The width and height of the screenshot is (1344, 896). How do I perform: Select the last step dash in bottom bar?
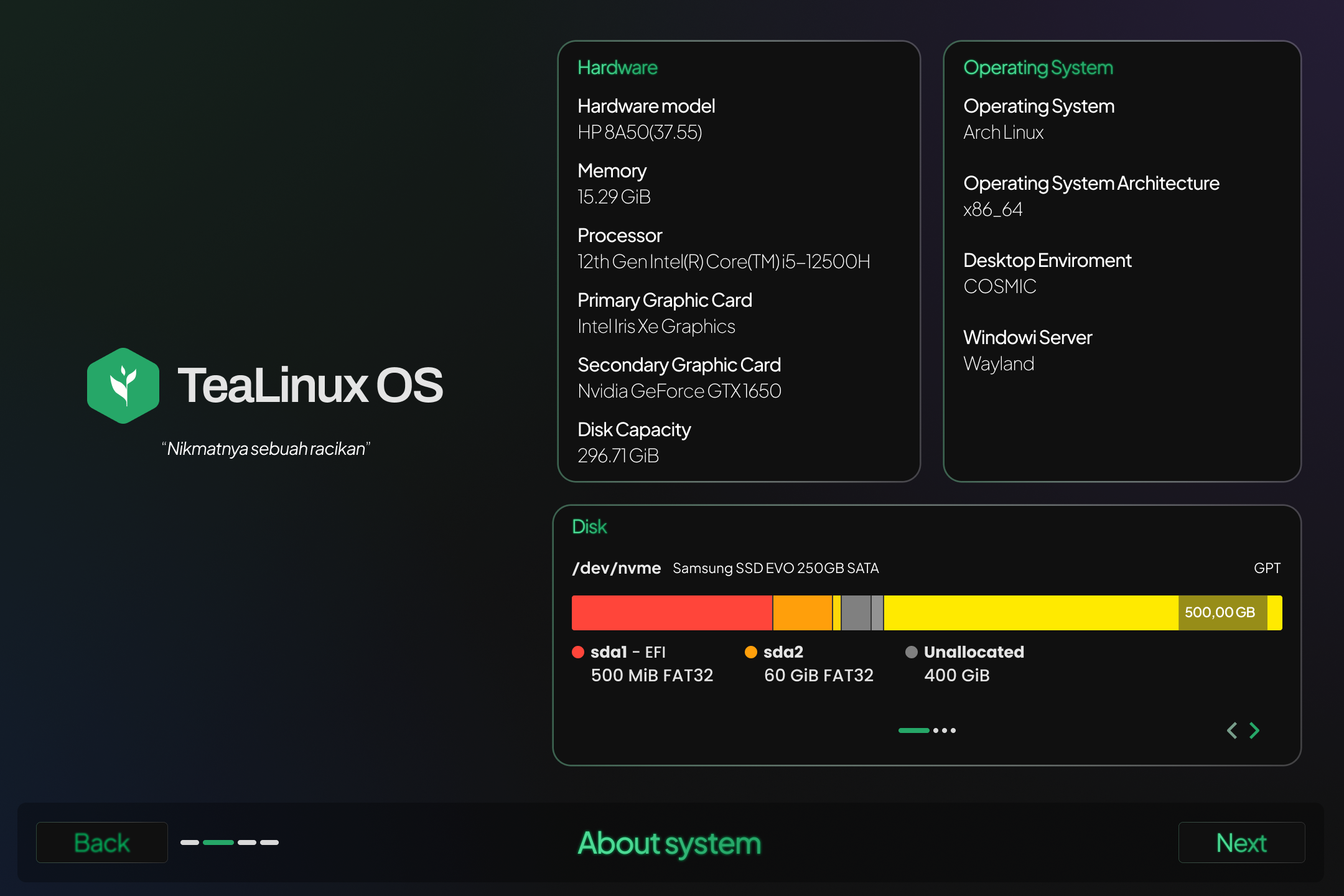(x=269, y=842)
